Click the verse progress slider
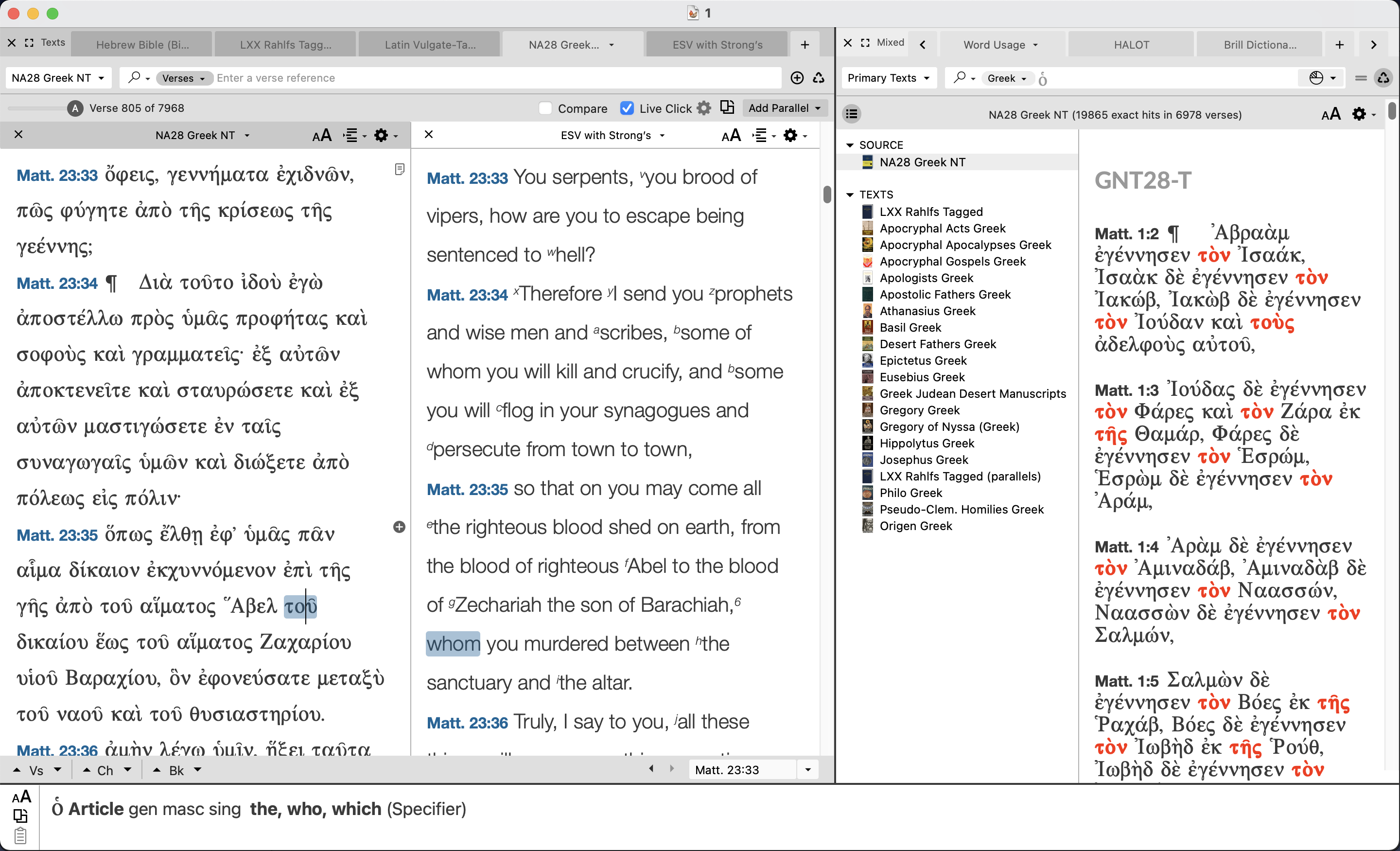The height and width of the screenshot is (851, 1400). click(37, 108)
